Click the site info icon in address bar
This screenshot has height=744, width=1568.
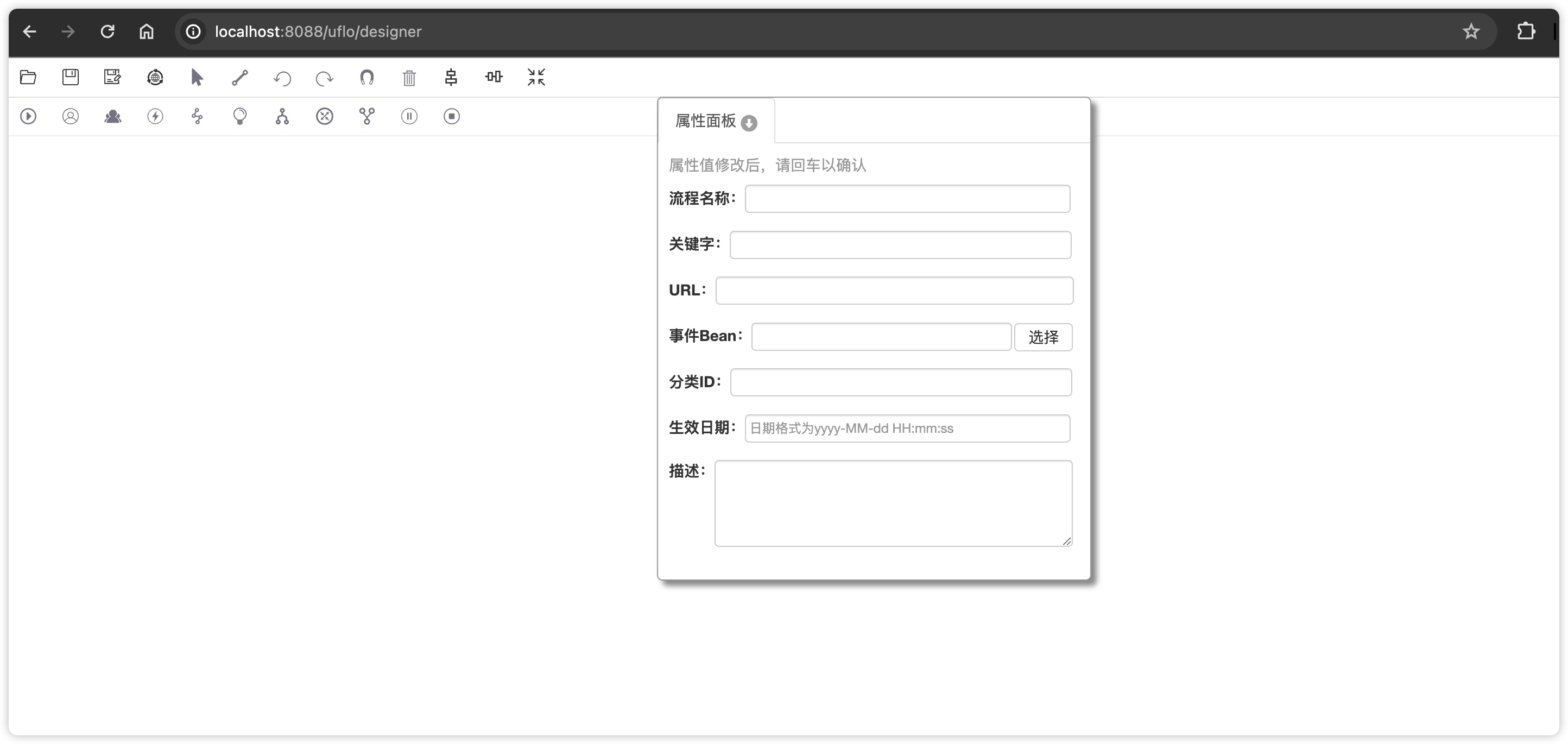coord(193,31)
